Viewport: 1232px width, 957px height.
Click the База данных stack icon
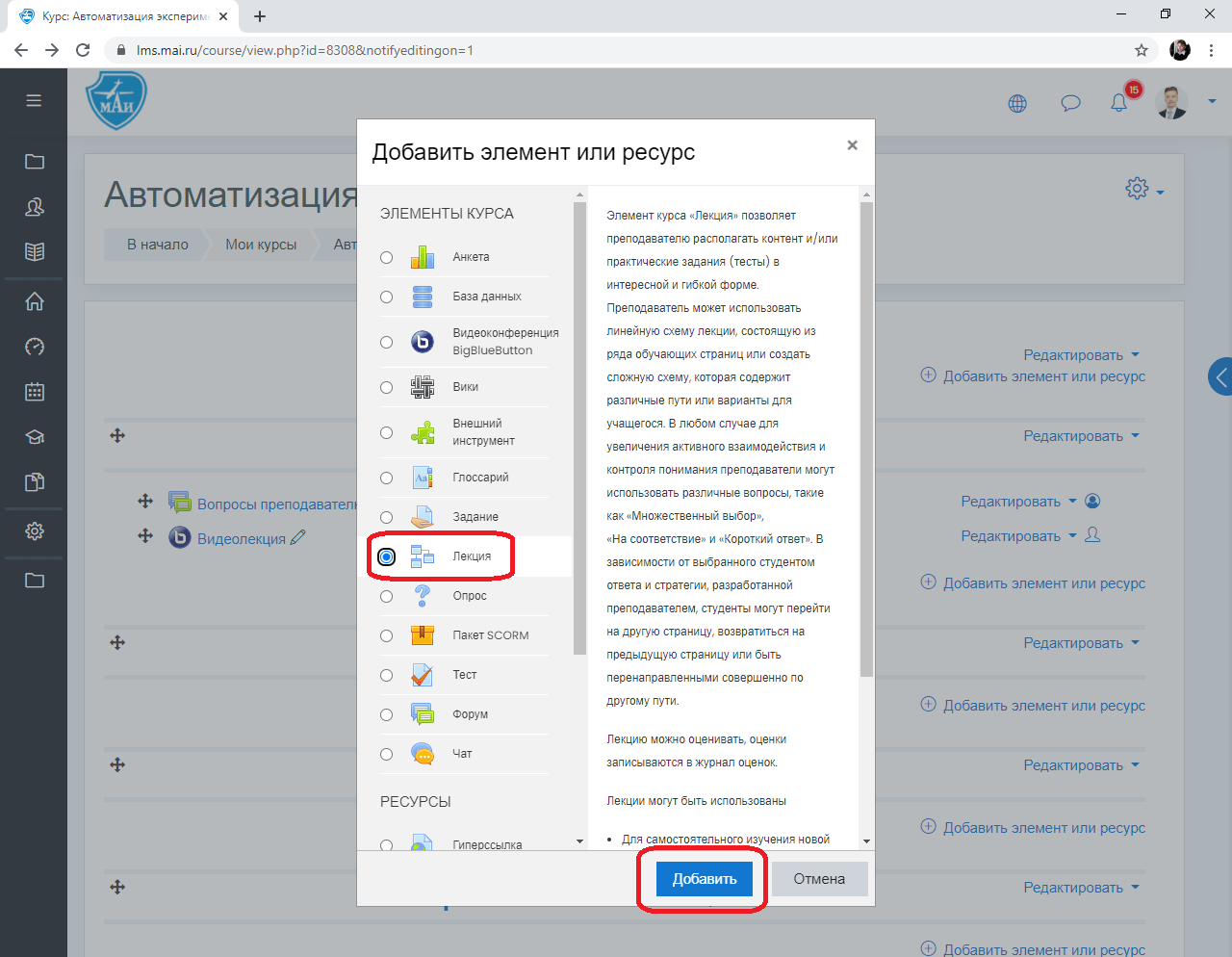423,297
